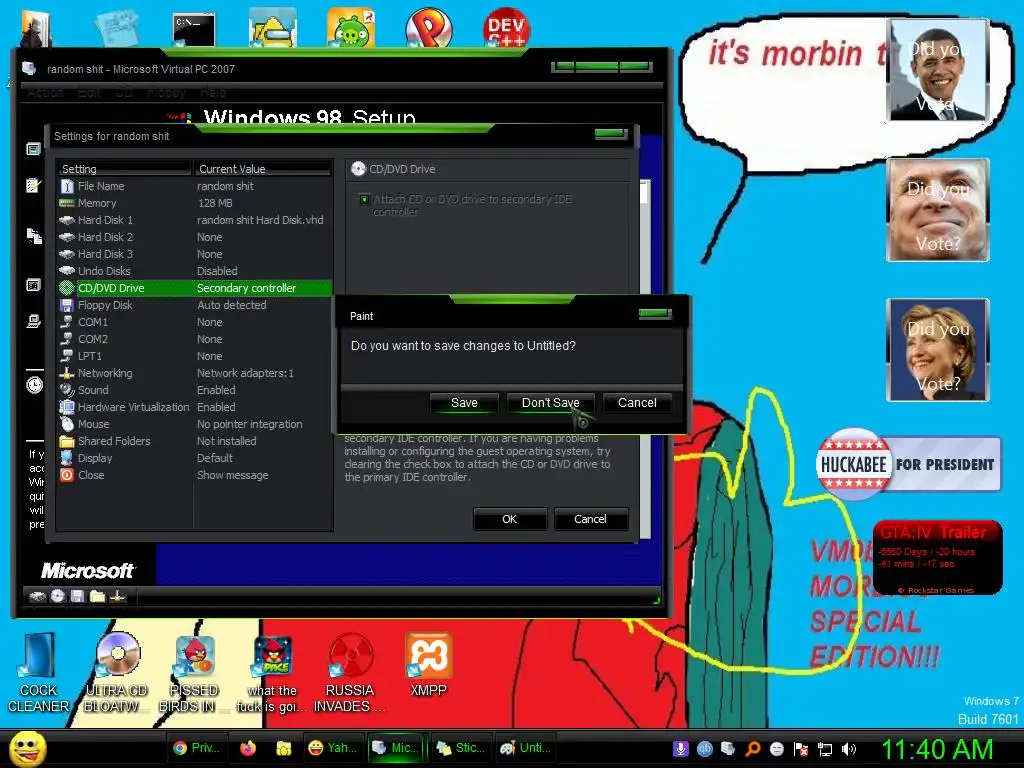Switch to the Yah... taskbar window
The width and height of the screenshot is (1024, 768).
(332, 748)
